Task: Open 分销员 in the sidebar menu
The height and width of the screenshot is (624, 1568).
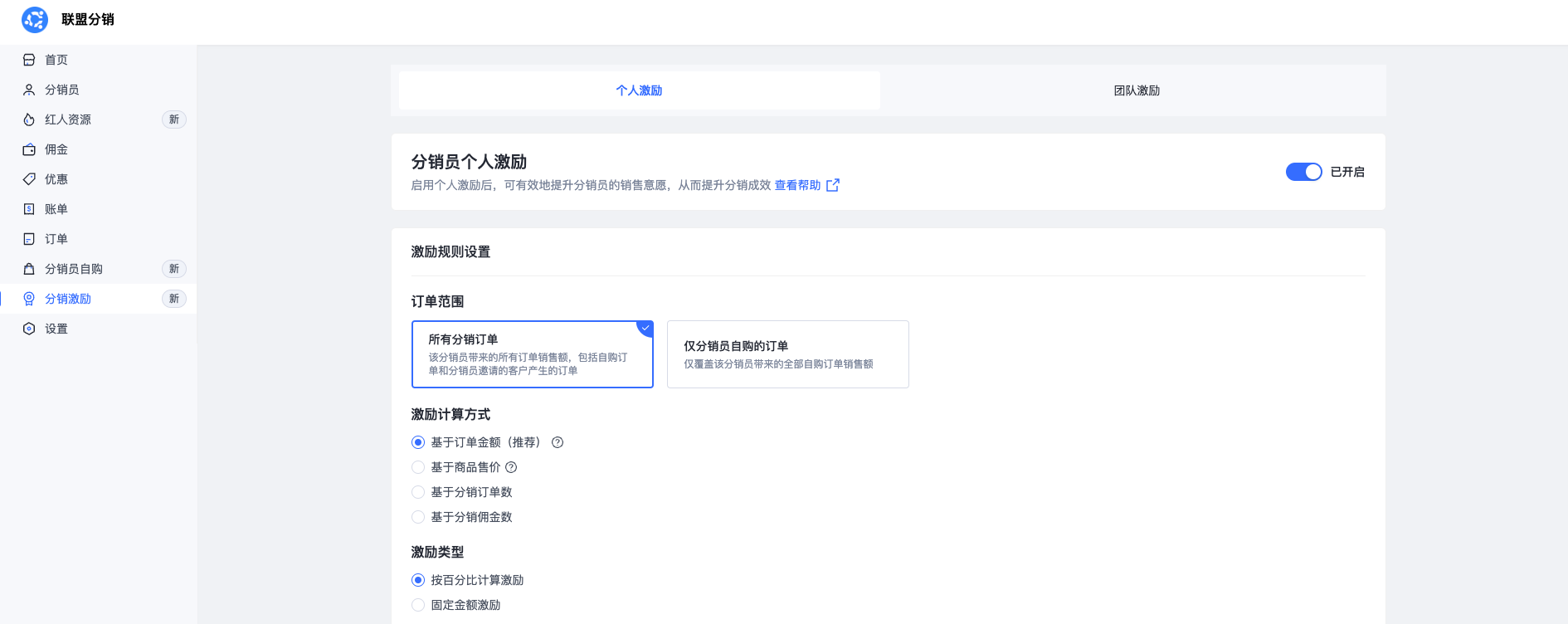Action: pyautogui.click(x=99, y=90)
